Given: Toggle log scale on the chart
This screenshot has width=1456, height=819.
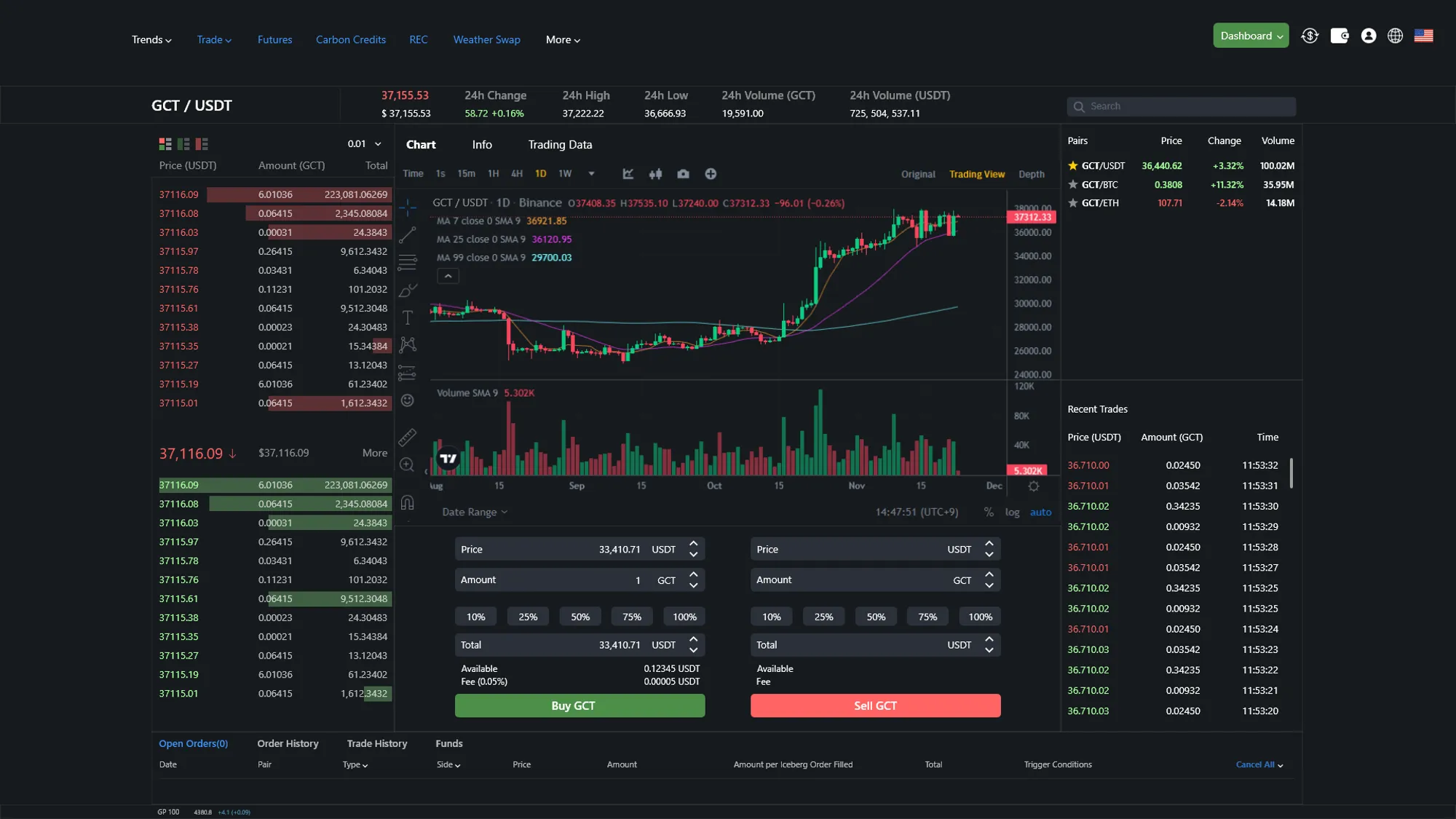Looking at the screenshot, I should [x=1012, y=513].
